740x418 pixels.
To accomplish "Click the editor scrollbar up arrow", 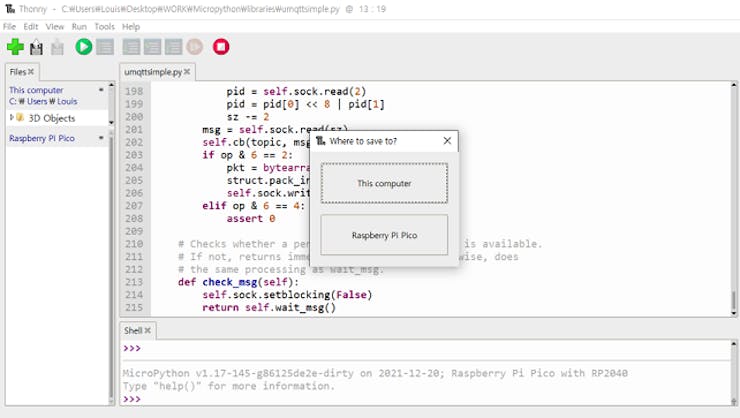I will click(733, 85).
